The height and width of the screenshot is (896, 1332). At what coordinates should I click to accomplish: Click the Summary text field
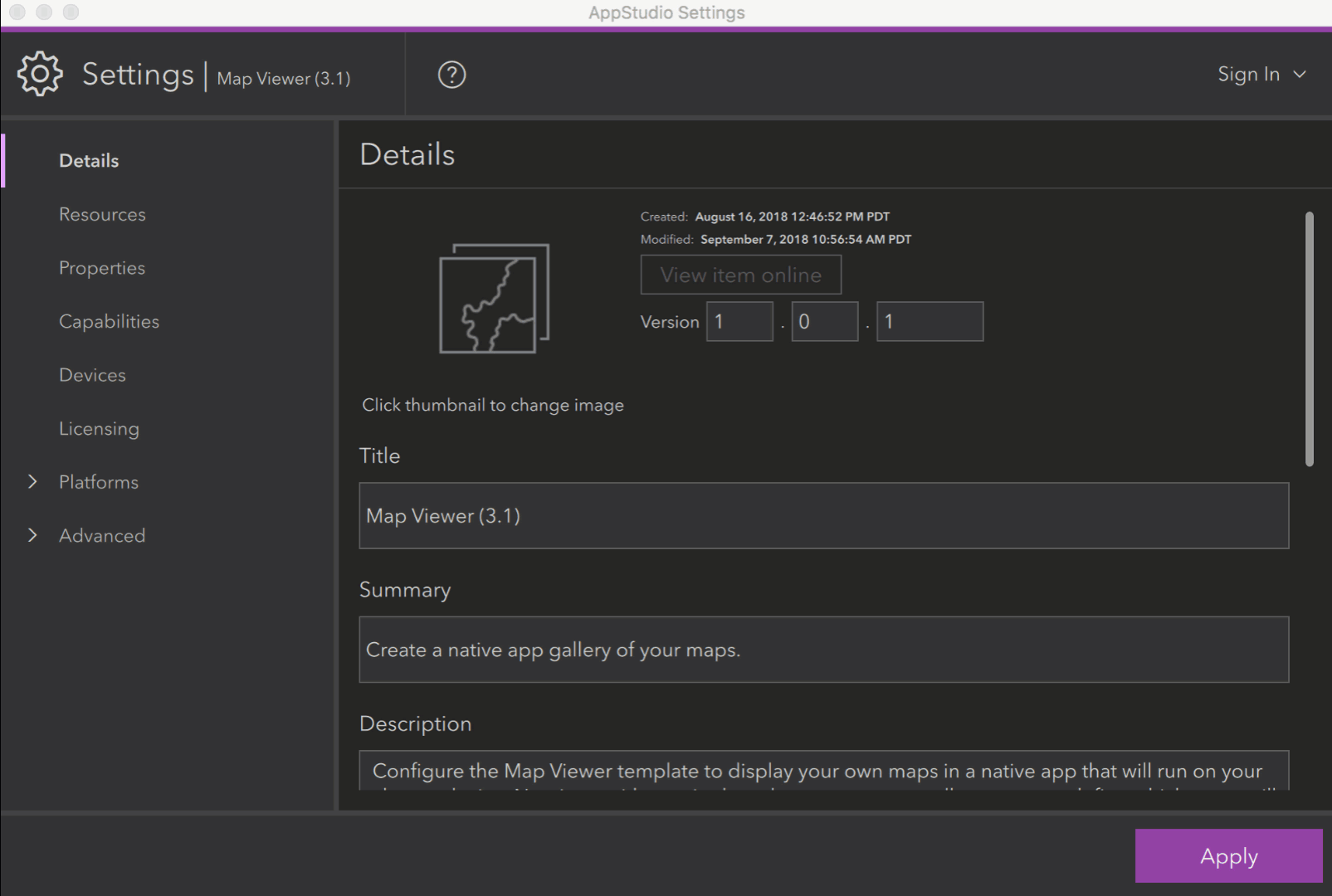pos(824,650)
